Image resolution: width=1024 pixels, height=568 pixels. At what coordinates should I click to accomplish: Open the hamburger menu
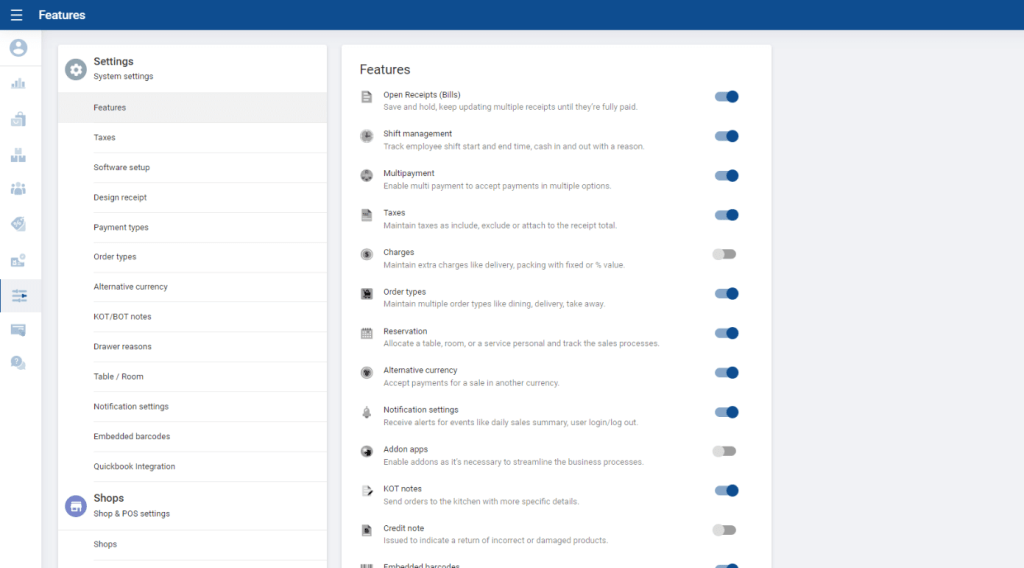(x=16, y=15)
